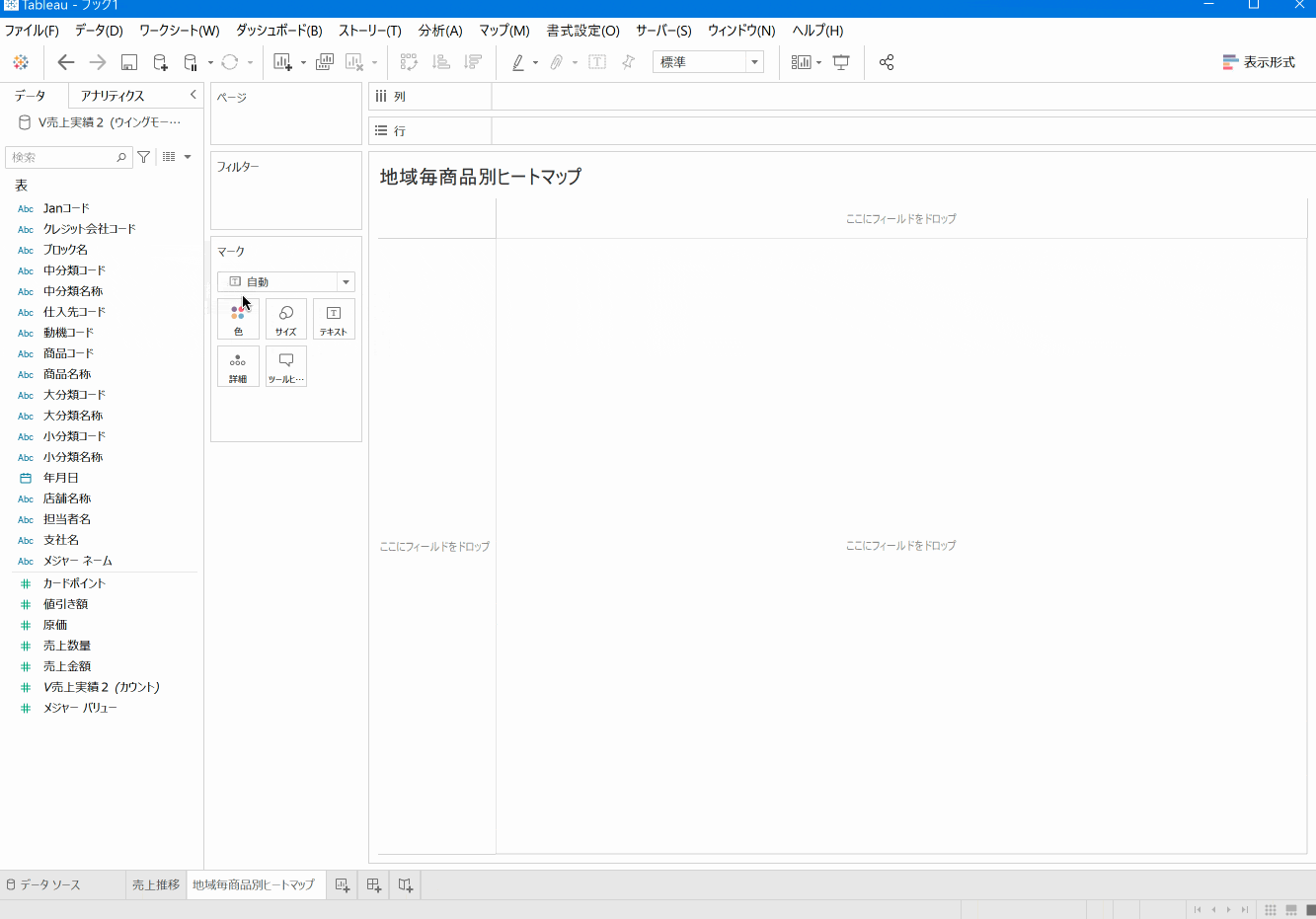The image size is (1316, 919).
Task: Open the ダッシュボード(B) menu
Action: (x=279, y=31)
